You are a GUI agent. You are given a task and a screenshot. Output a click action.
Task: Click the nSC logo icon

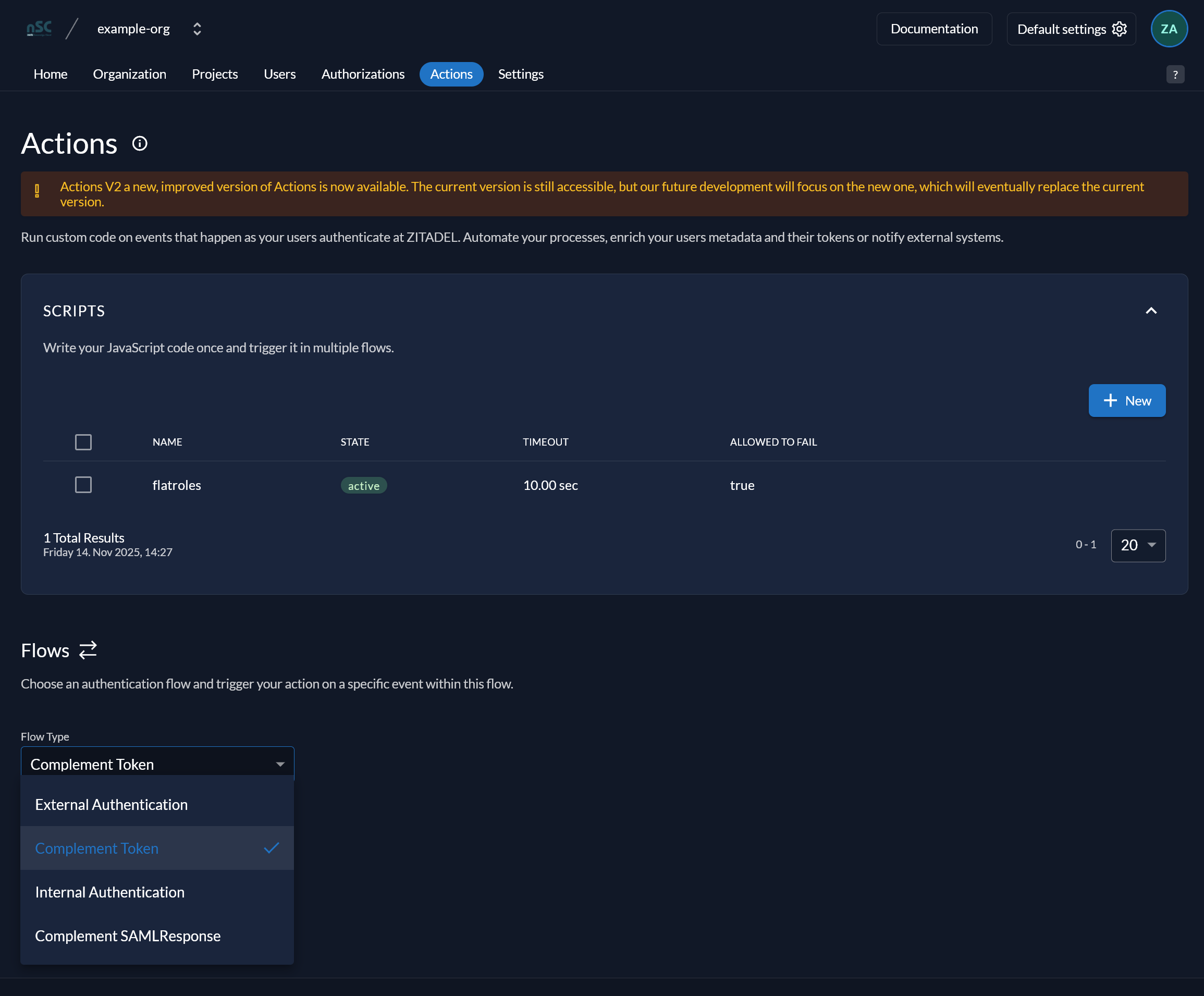[39, 29]
